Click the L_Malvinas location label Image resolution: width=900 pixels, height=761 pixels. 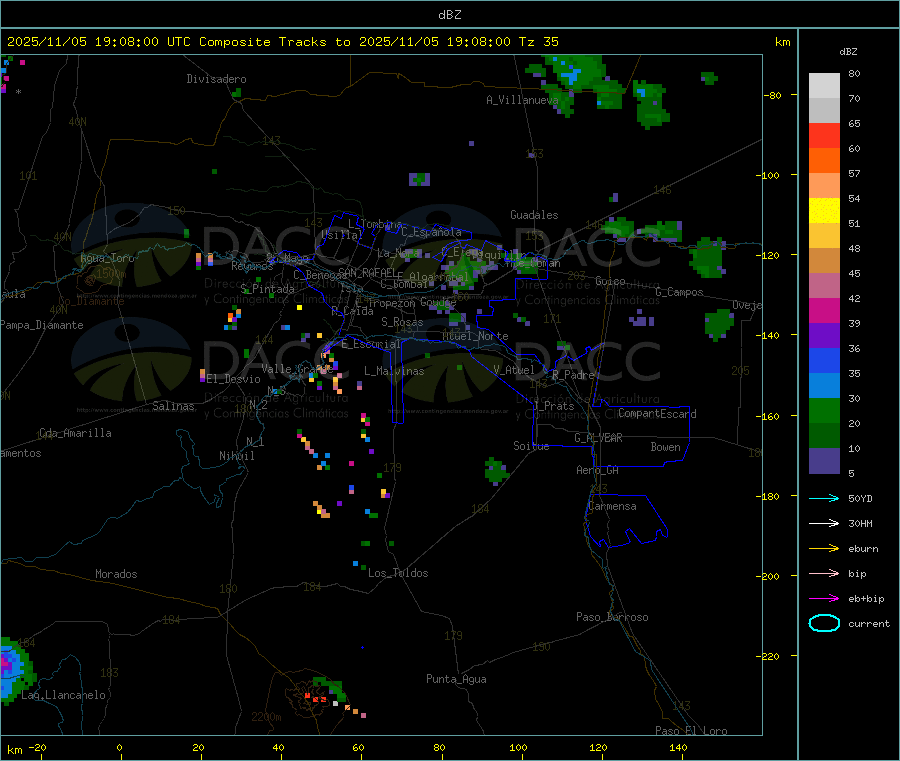pos(394,371)
